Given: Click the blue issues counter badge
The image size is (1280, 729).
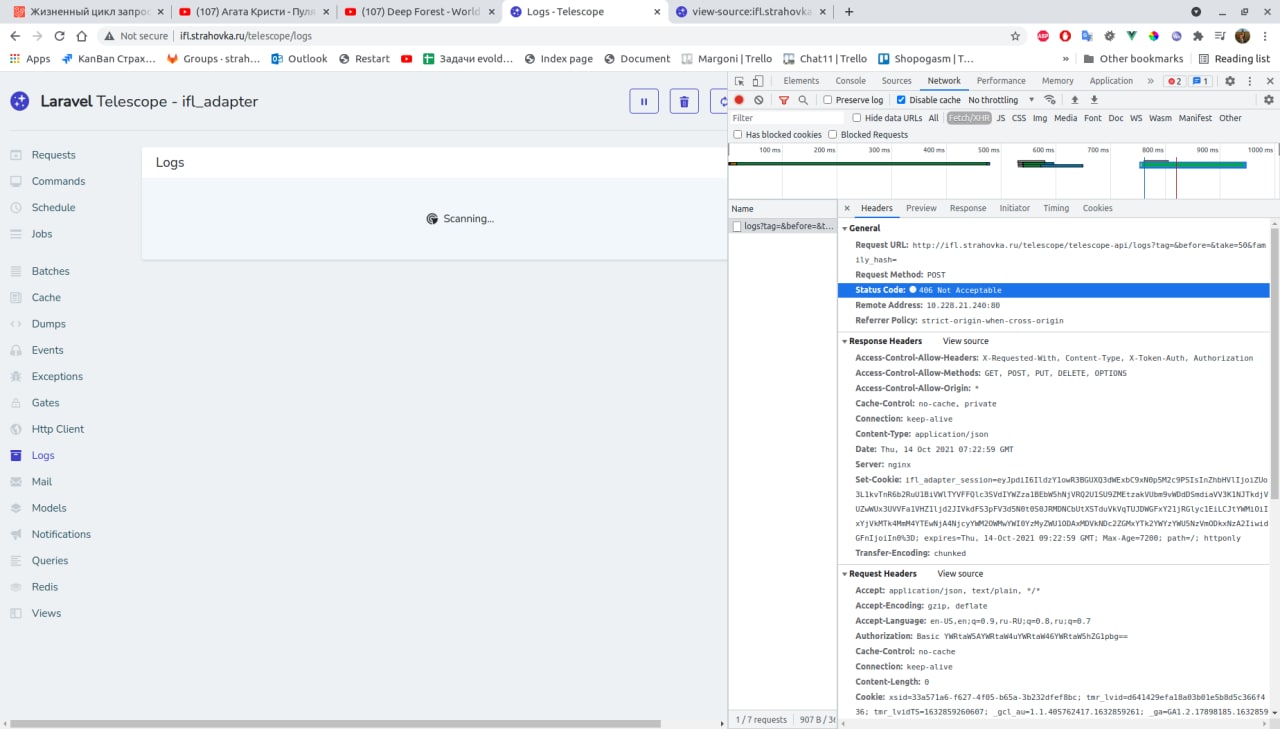Looking at the screenshot, I should click(x=1201, y=81).
